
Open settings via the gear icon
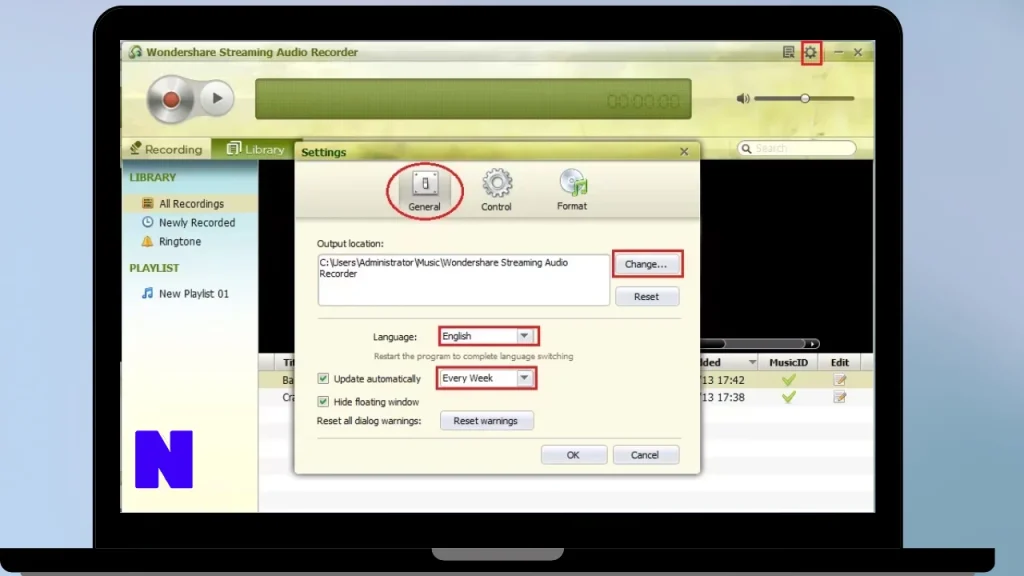coord(810,52)
